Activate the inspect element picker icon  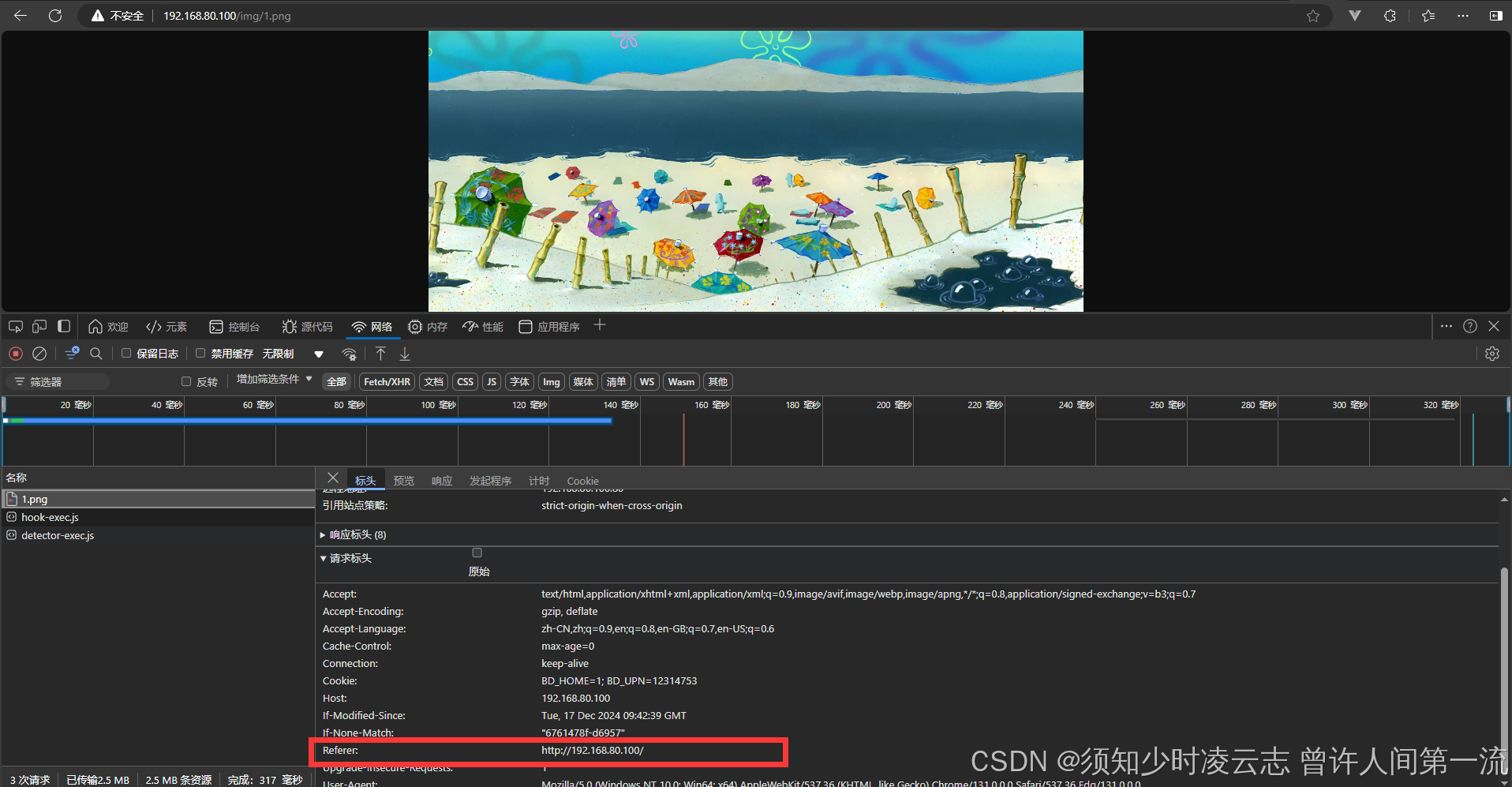click(16, 326)
